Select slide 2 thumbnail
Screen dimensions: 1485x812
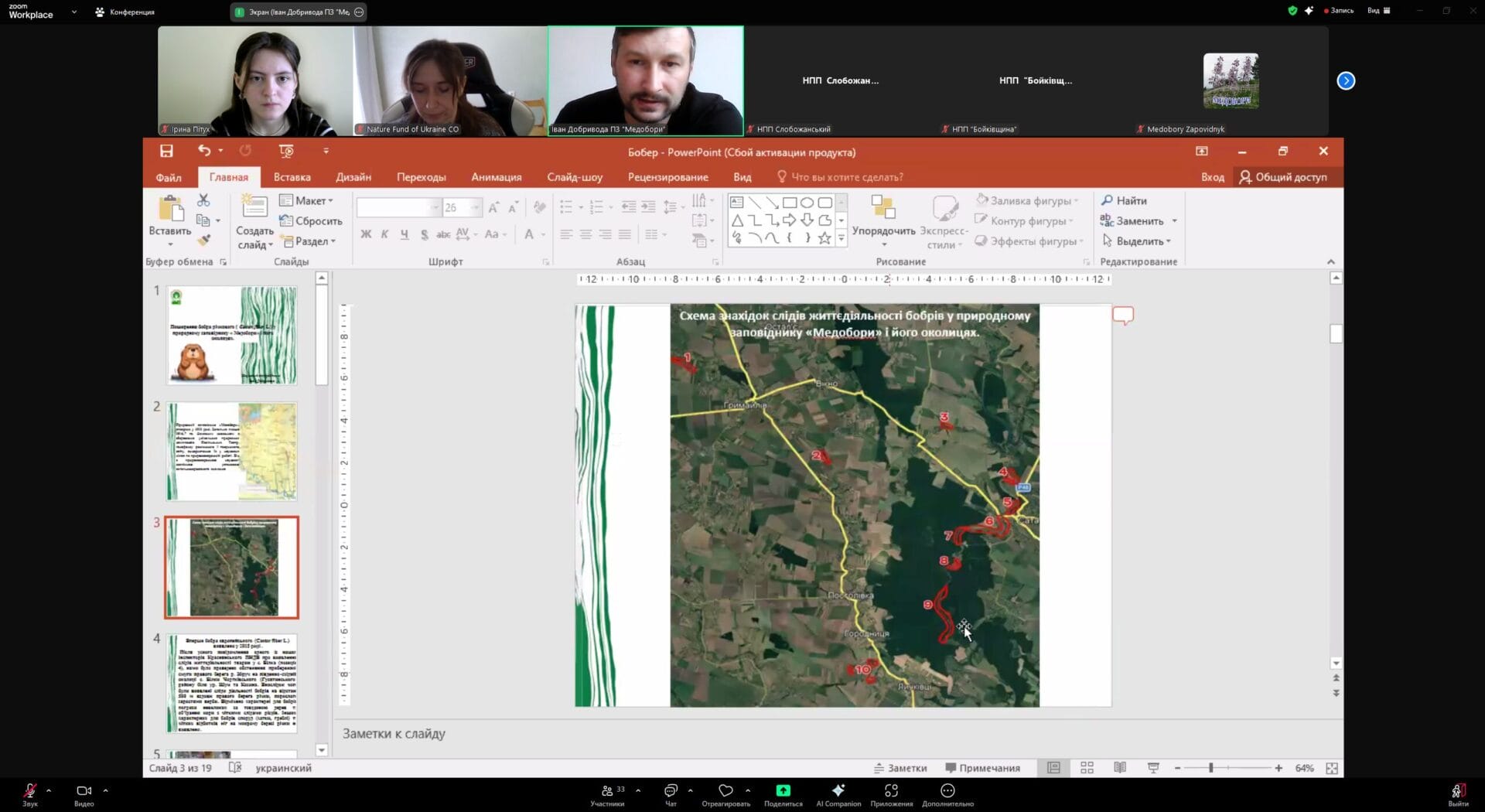(232, 451)
